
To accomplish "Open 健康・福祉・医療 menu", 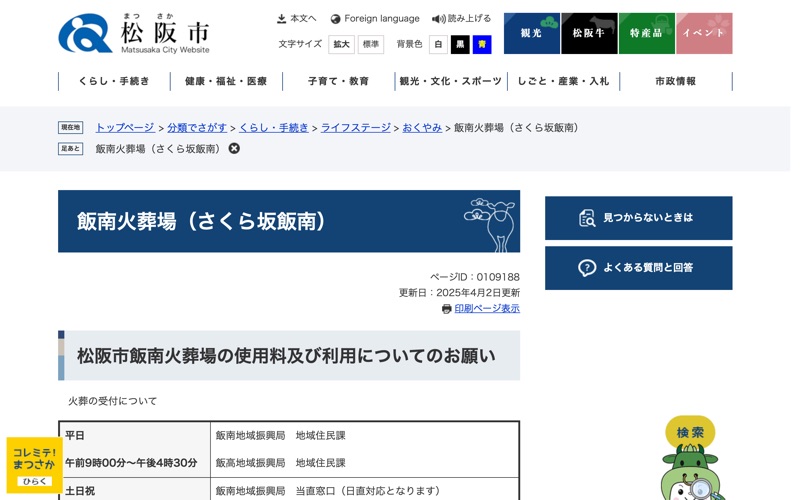I will 226,81.
